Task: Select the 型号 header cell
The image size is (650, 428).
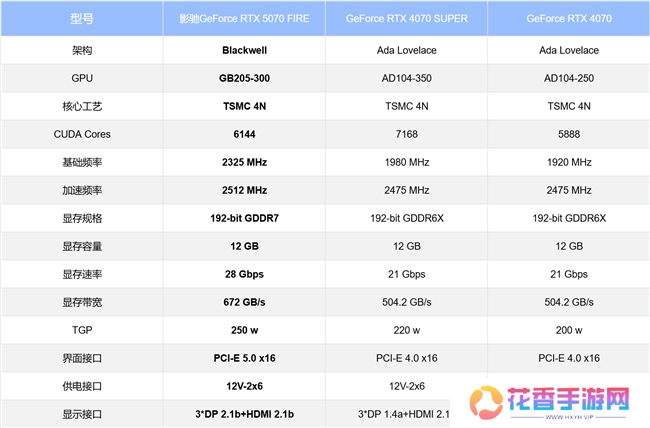Action: [x=82, y=19]
